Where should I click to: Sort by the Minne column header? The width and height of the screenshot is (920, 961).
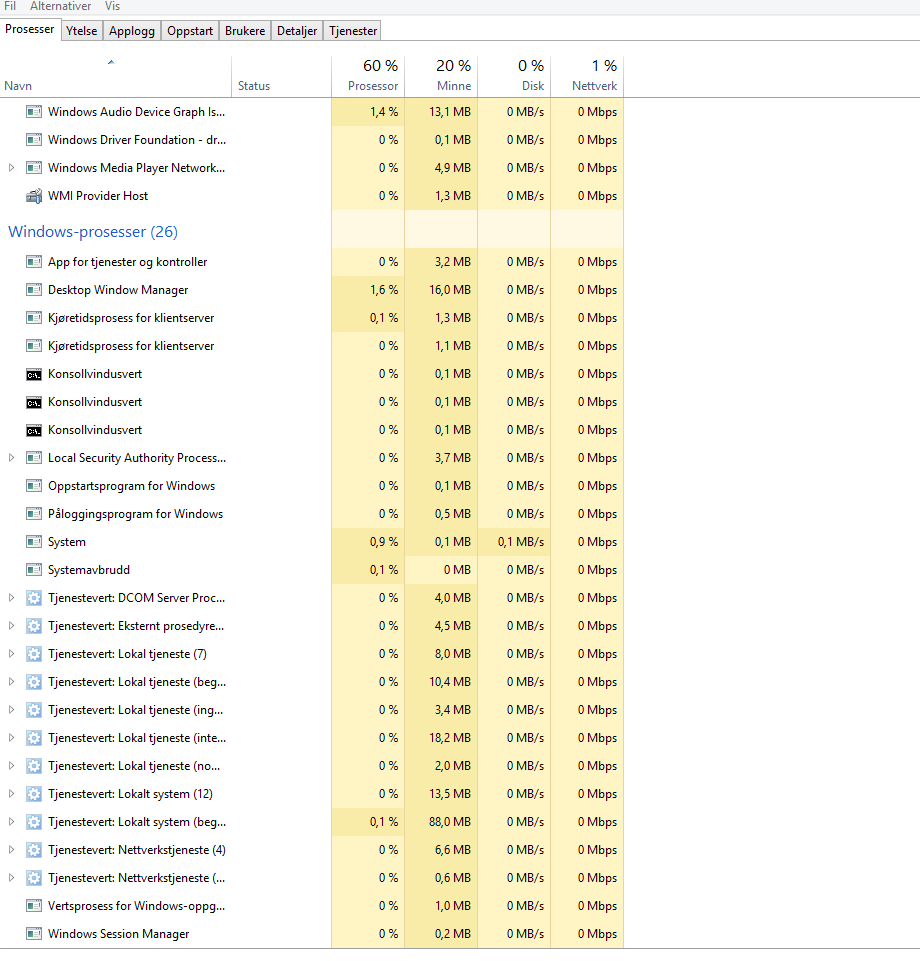pyautogui.click(x=441, y=77)
